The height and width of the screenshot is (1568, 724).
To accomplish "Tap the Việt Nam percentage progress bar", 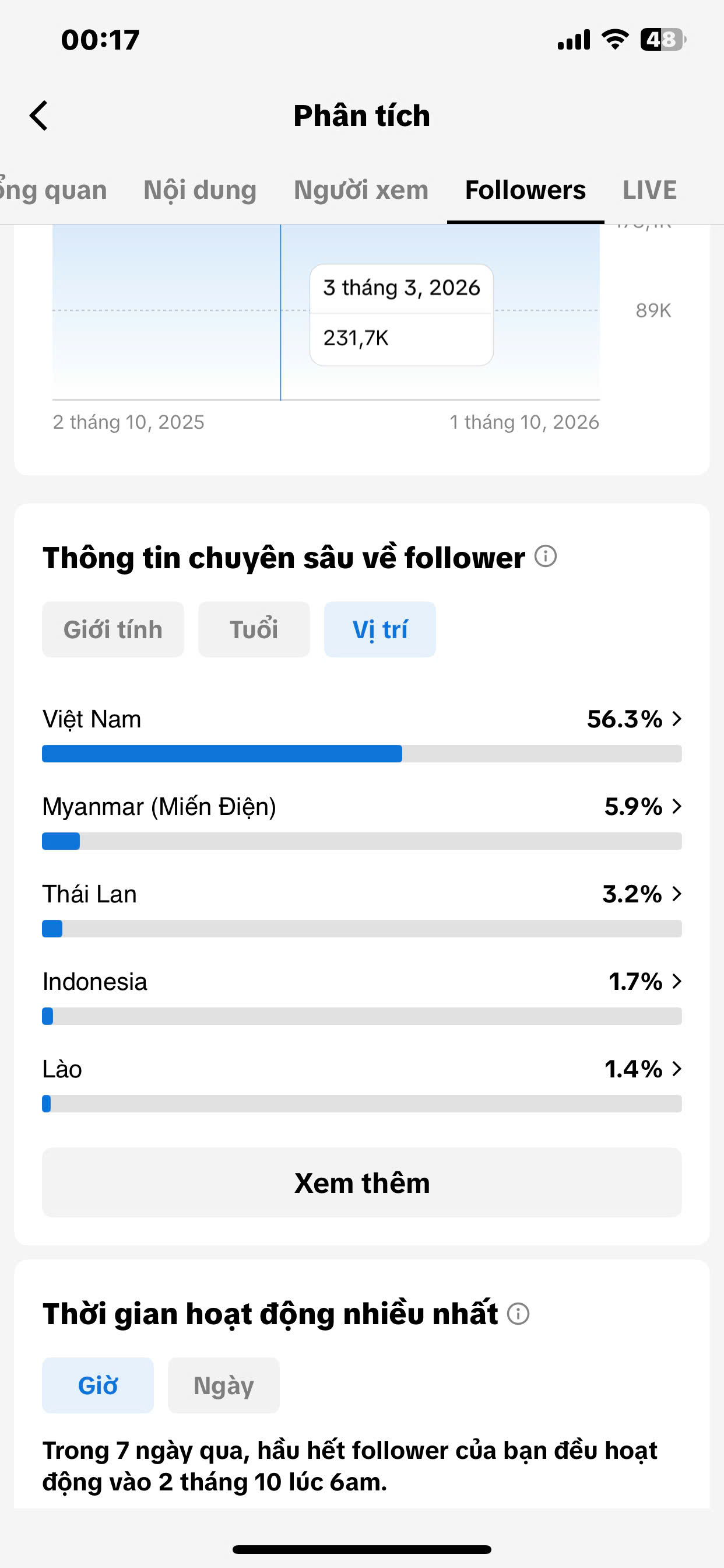I will (x=362, y=754).
